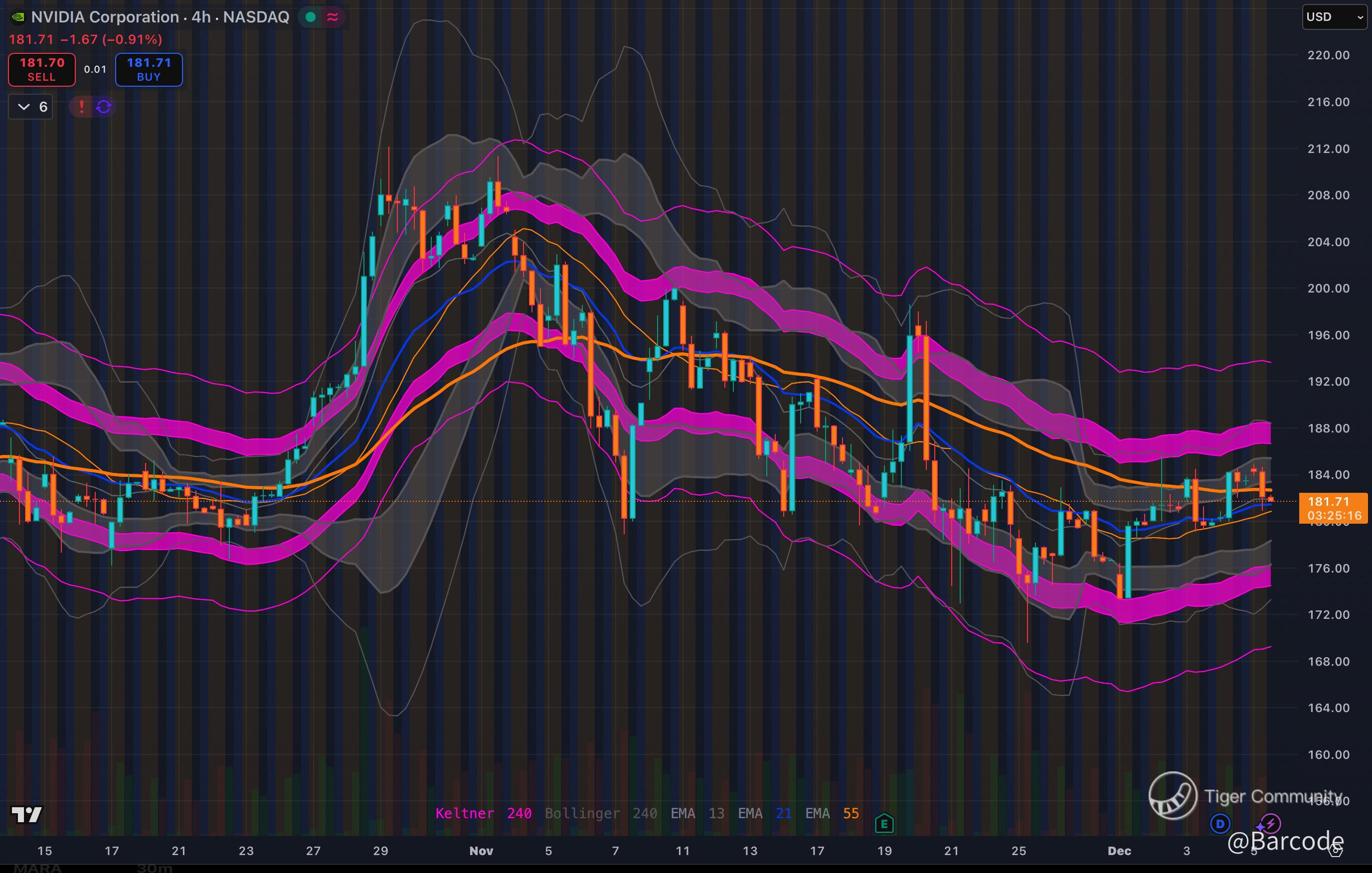Click the Bollinger 240 indicator label

pyautogui.click(x=601, y=813)
